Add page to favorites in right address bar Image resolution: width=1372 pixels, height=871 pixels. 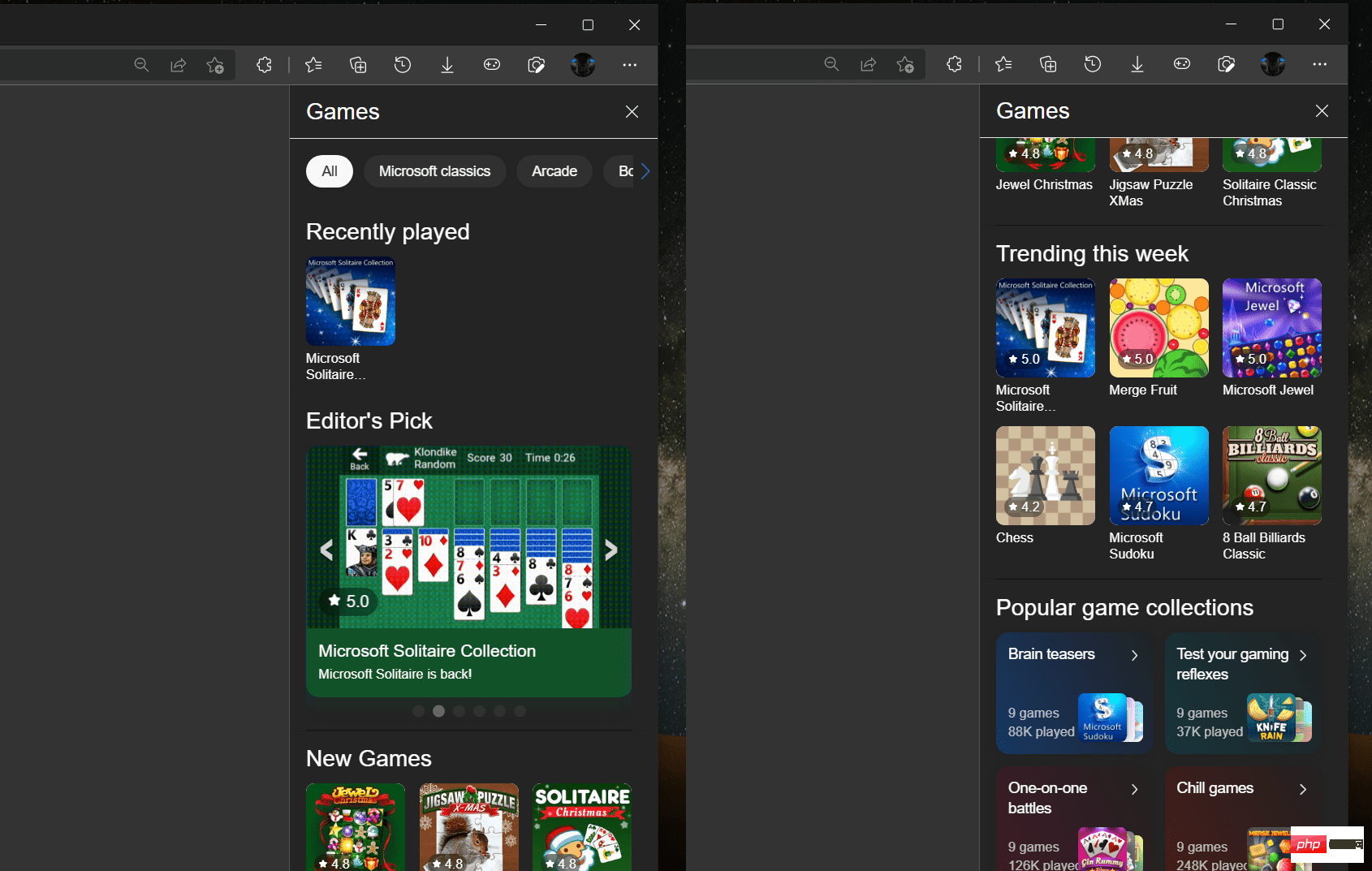click(905, 64)
